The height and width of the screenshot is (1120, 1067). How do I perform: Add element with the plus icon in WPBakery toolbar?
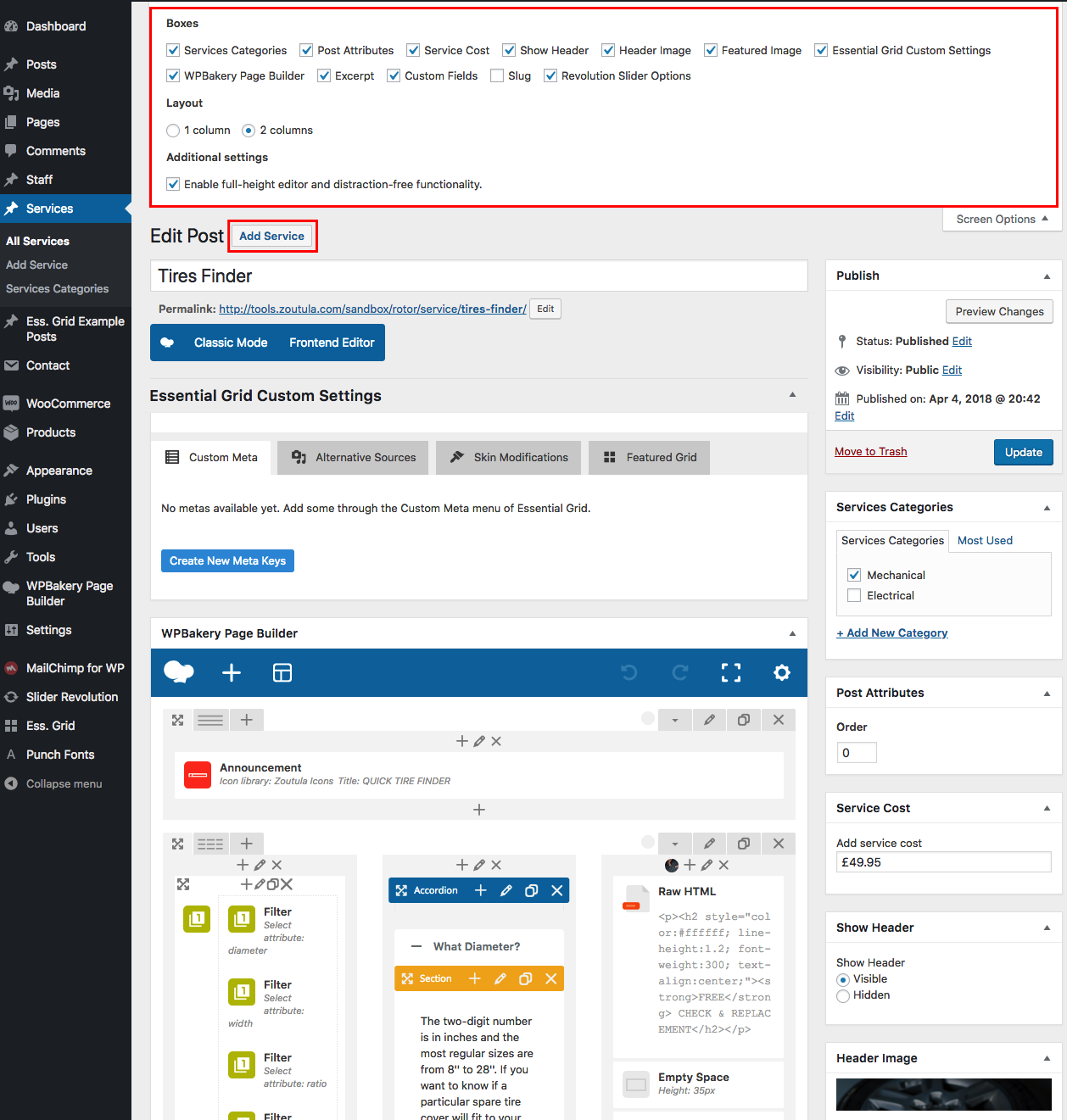[232, 672]
